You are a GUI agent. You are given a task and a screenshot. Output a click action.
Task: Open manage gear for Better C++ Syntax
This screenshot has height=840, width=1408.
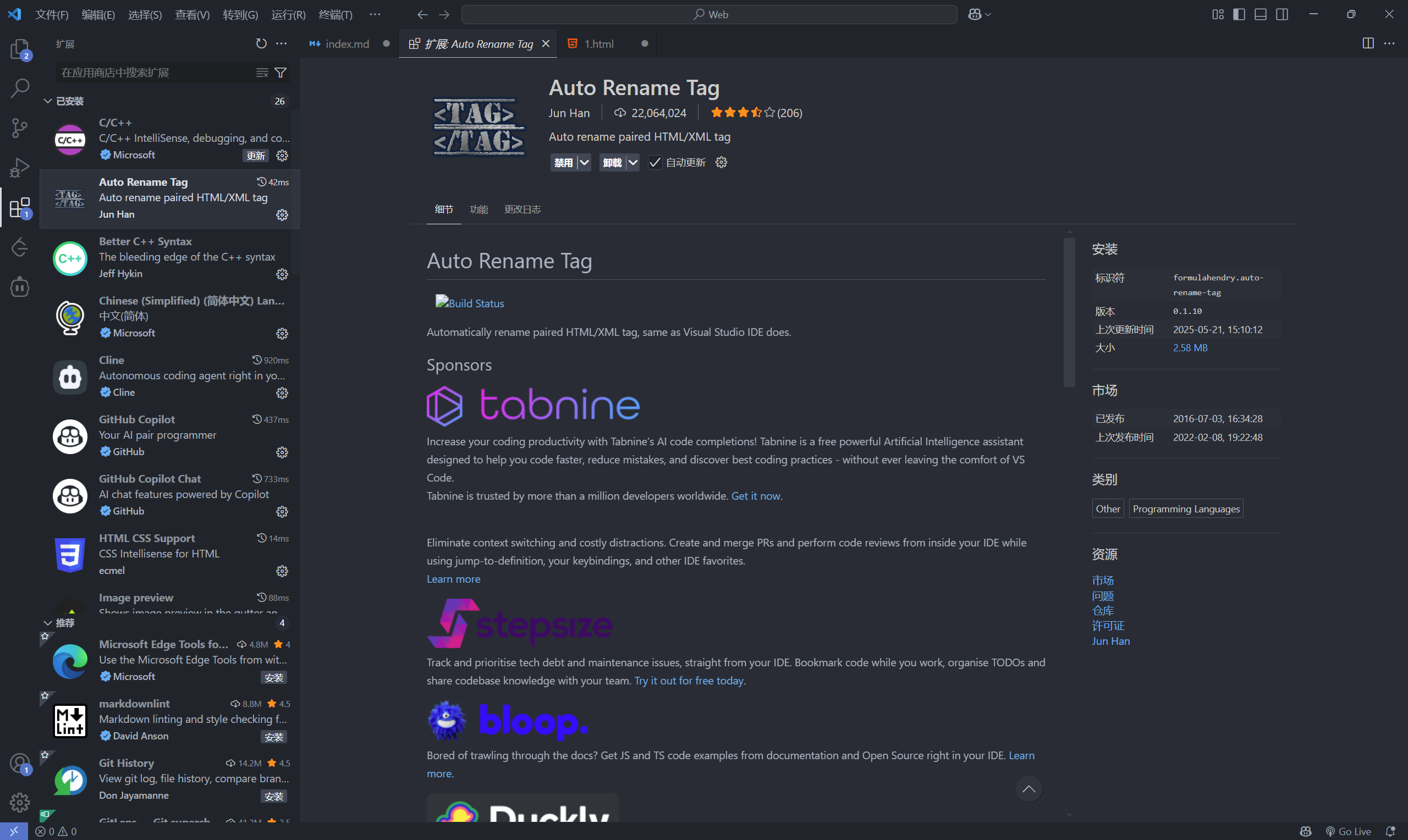coord(282,274)
